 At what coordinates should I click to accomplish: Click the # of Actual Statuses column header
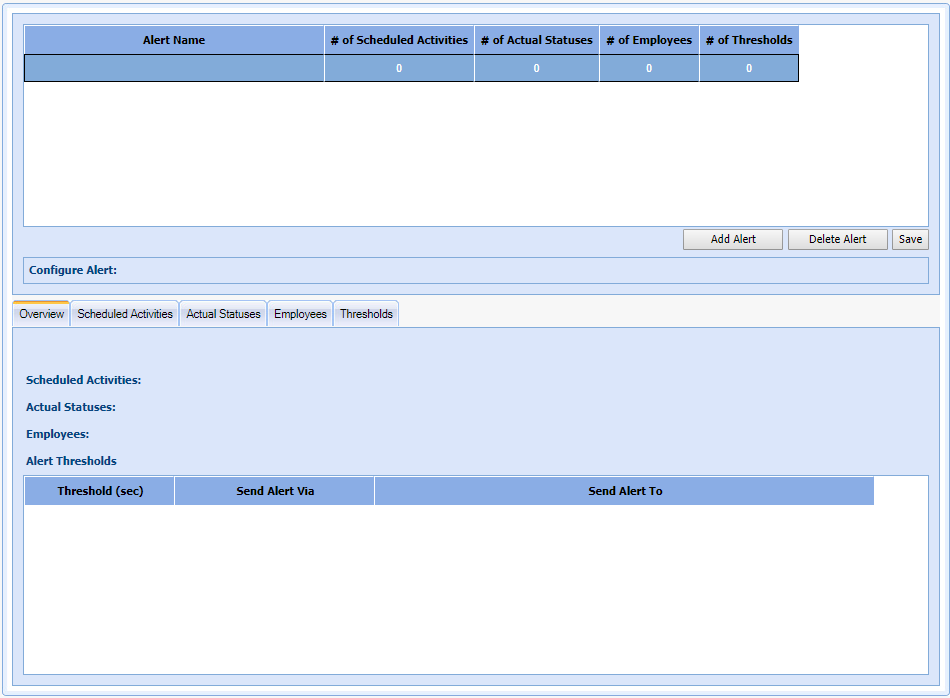(536, 40)
